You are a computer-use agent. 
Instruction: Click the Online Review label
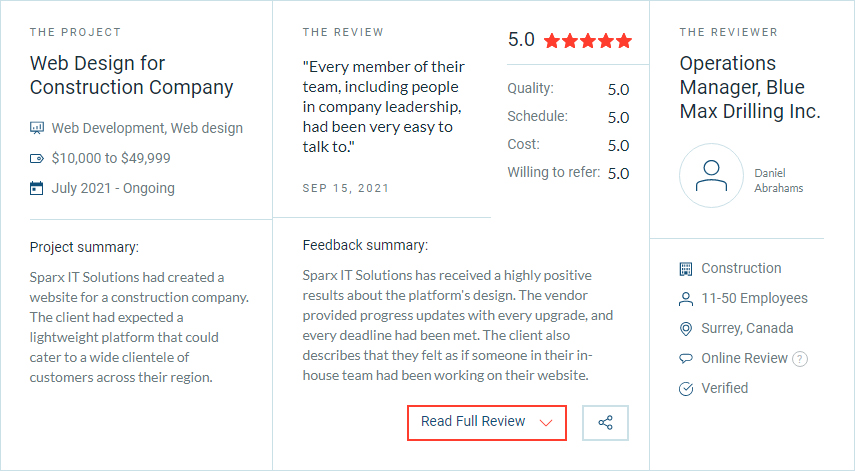click(x=744, y=358)
